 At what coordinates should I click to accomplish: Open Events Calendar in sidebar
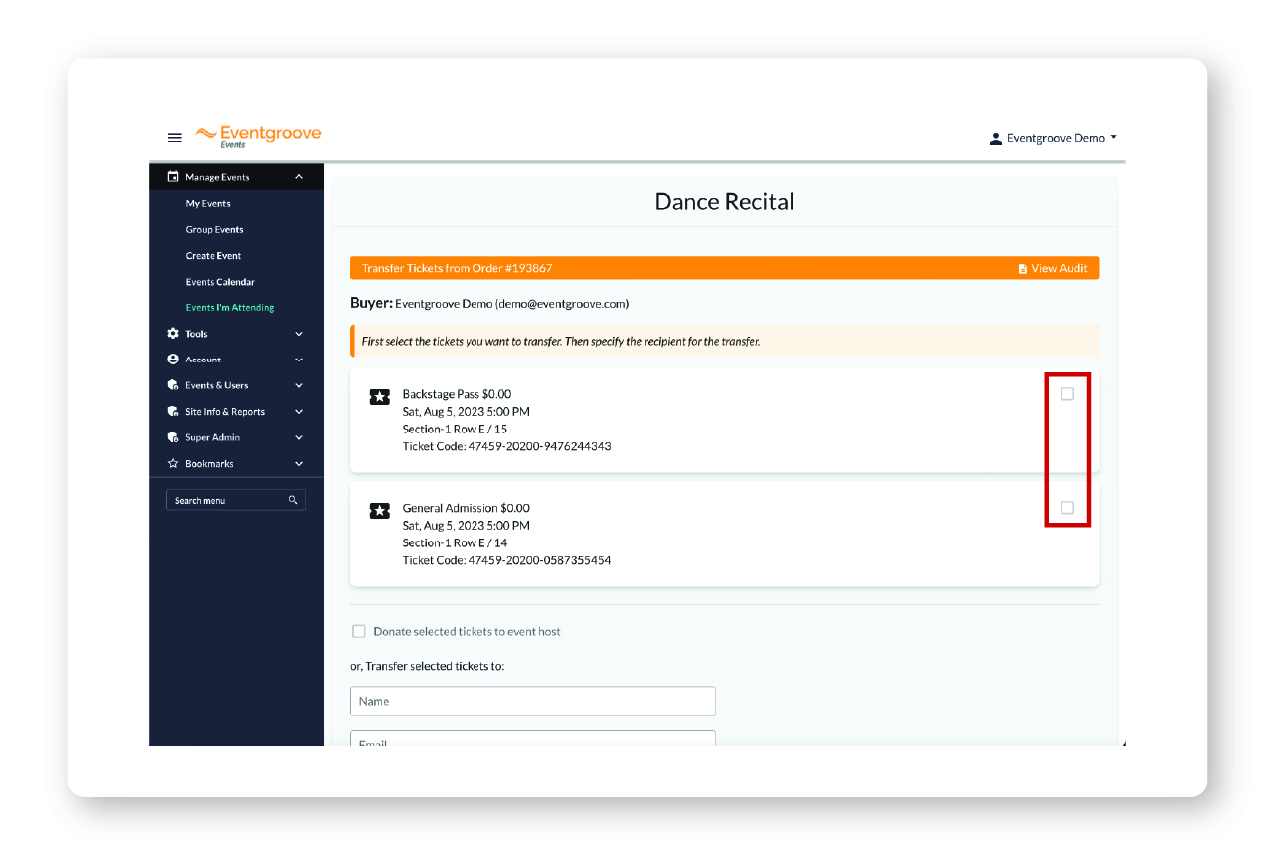point(220,282)
